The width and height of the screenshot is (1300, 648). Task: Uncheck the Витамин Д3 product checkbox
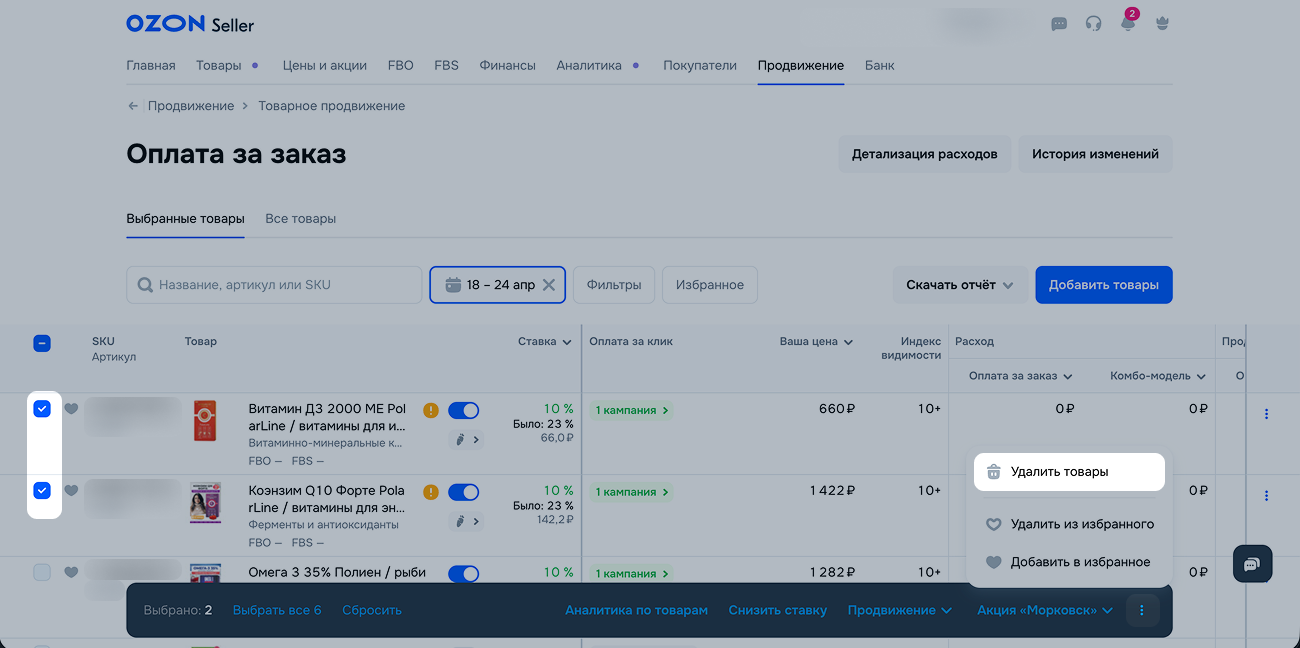42,409
